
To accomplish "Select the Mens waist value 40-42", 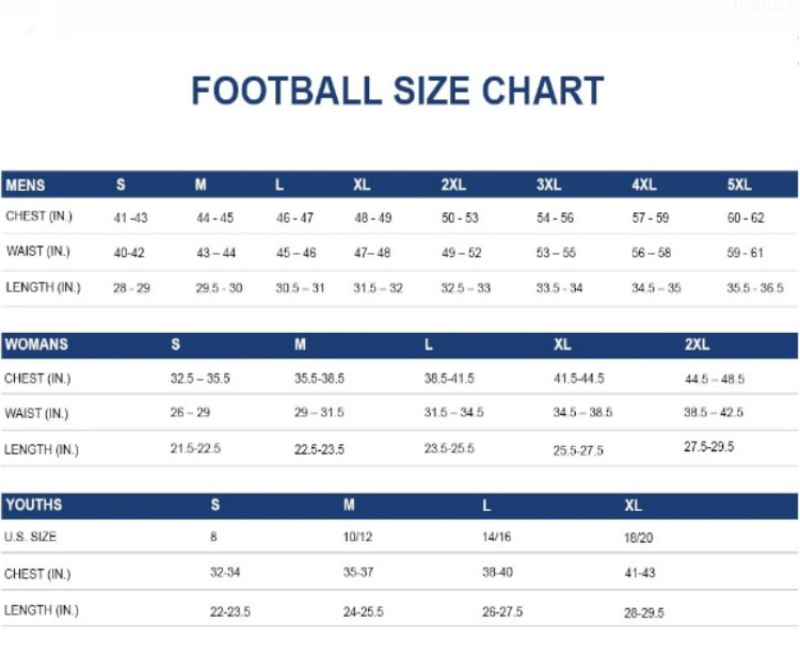I will (129, 253).
